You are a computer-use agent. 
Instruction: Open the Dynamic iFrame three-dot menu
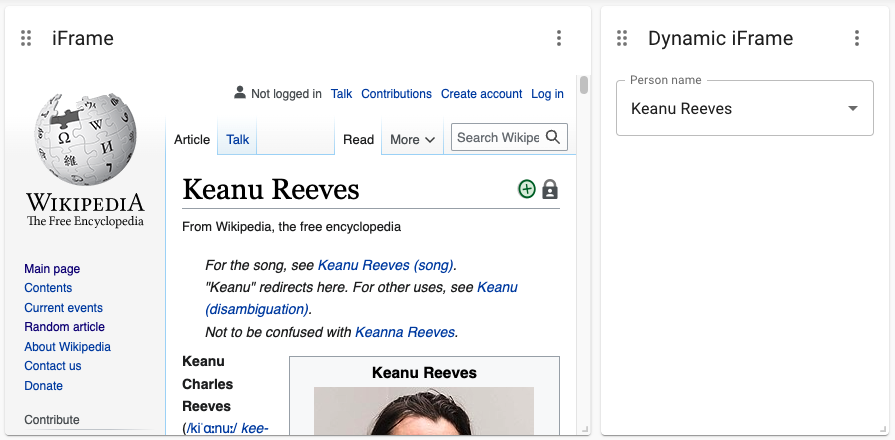tap(857, 38)
